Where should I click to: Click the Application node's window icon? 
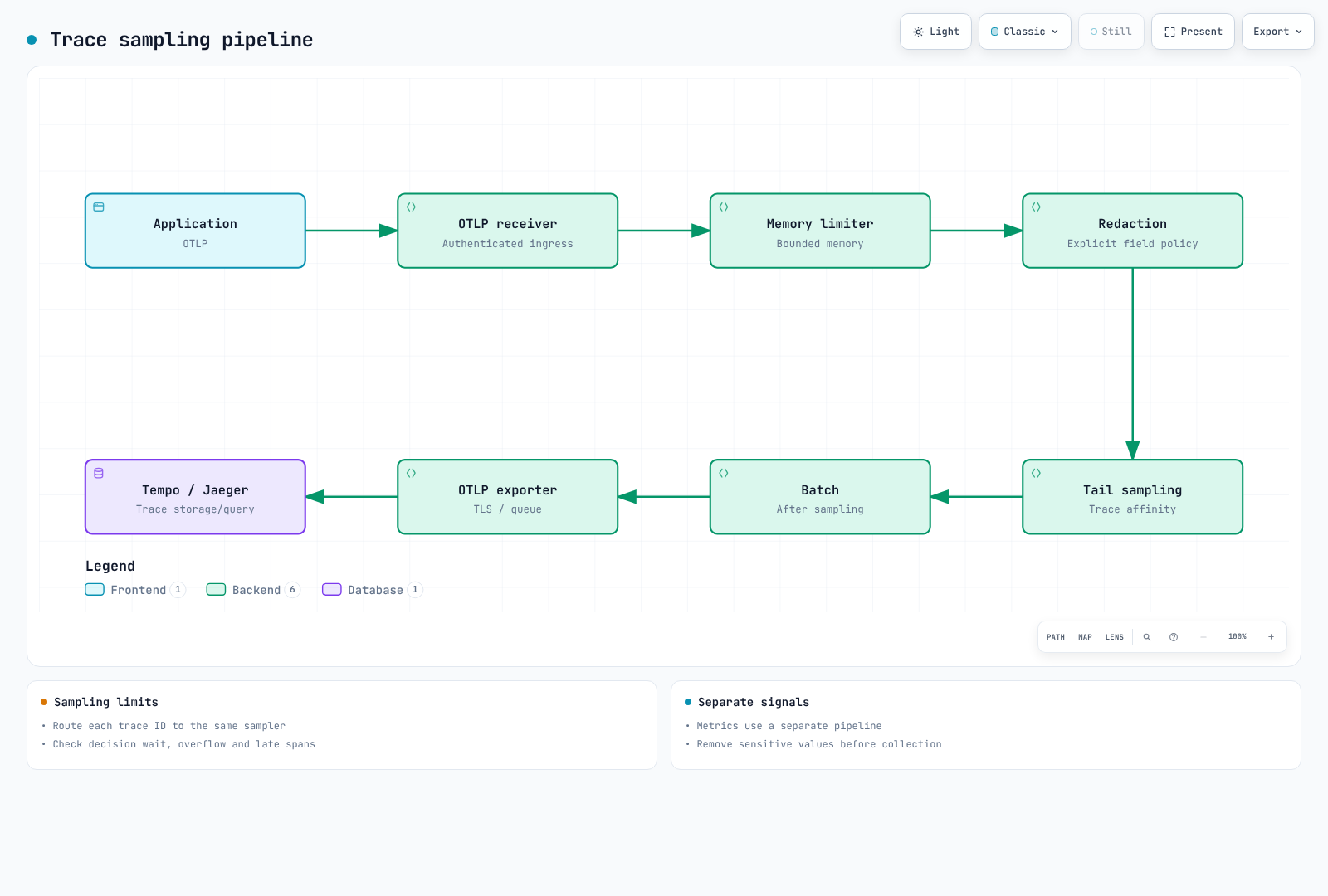click(99, 207)
